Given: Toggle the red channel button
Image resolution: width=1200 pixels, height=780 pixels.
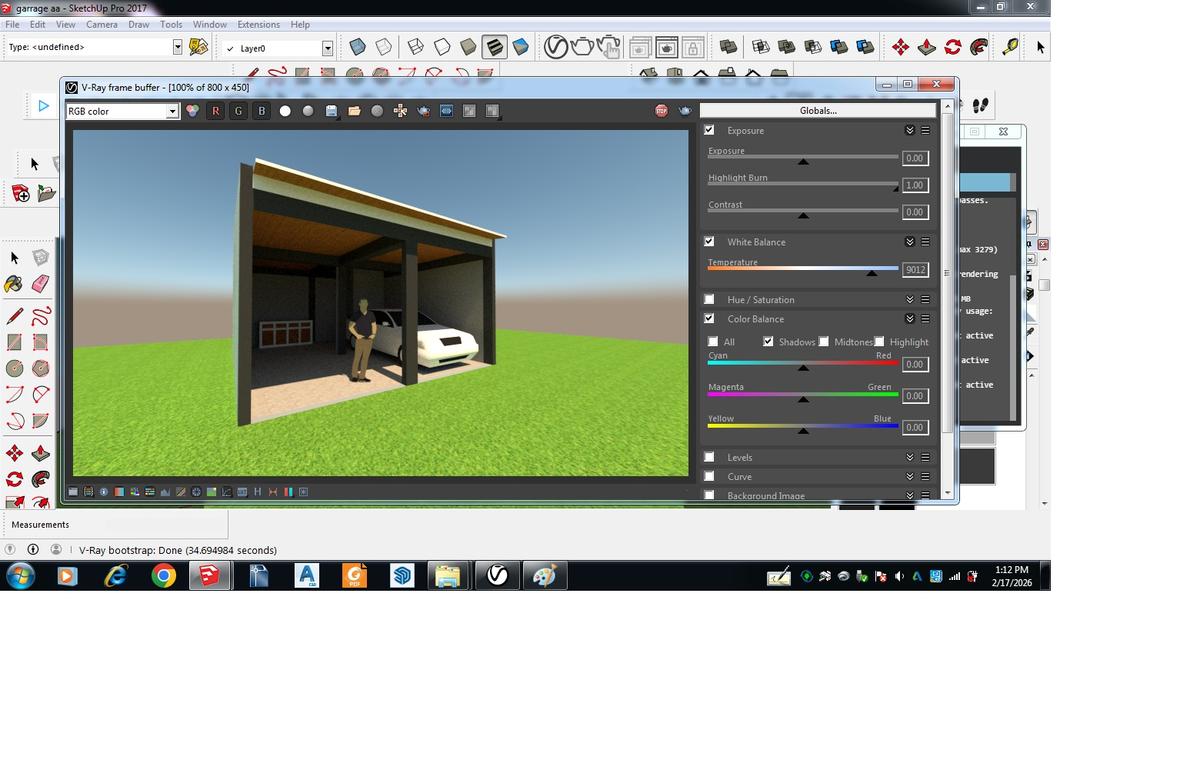Looking at the screenshot, I should point(215,111).
